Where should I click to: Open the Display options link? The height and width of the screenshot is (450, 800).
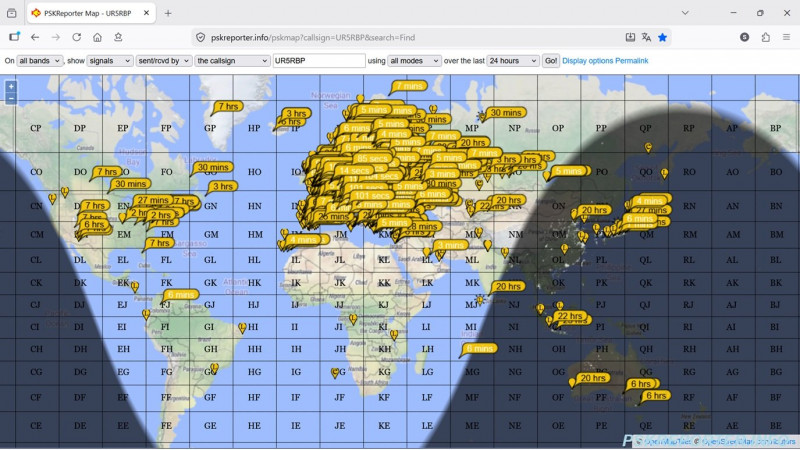point(587,61)
